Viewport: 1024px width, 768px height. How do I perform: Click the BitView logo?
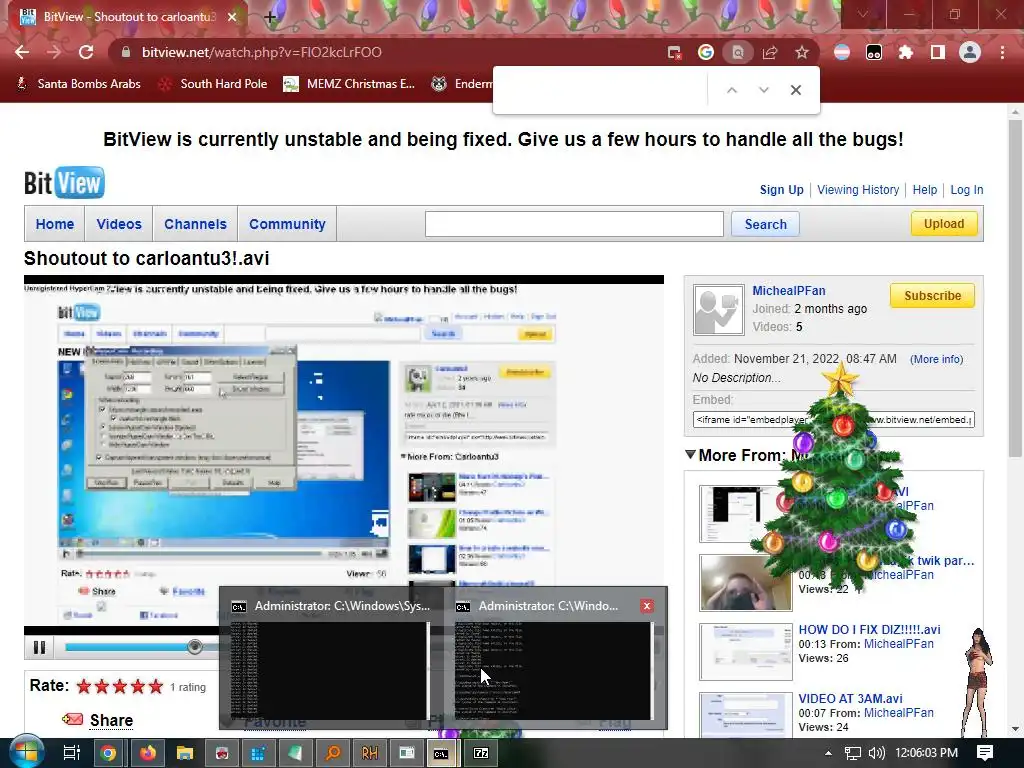click(x=64, y=183)
